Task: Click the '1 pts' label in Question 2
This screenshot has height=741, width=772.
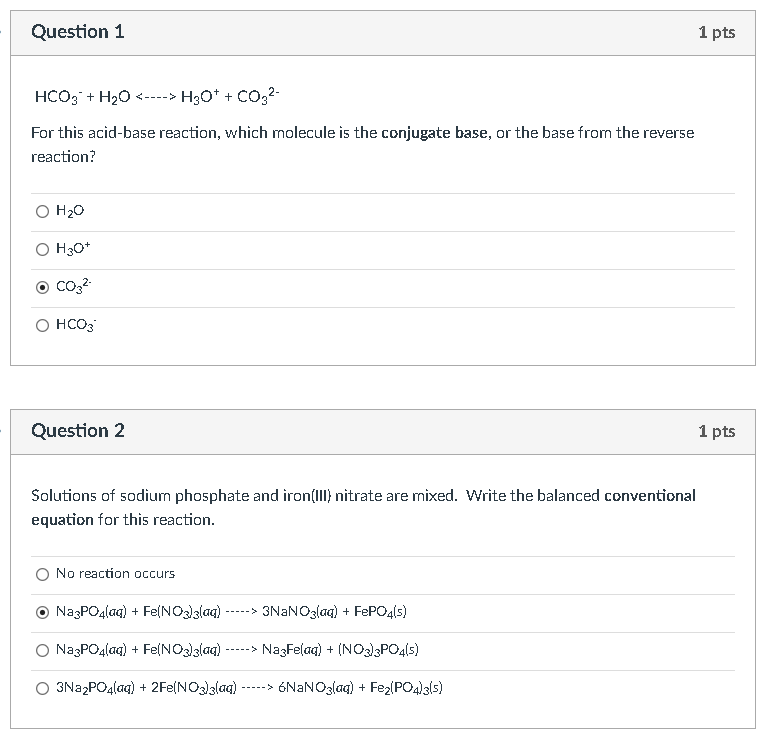Action: tap(717, 431)
